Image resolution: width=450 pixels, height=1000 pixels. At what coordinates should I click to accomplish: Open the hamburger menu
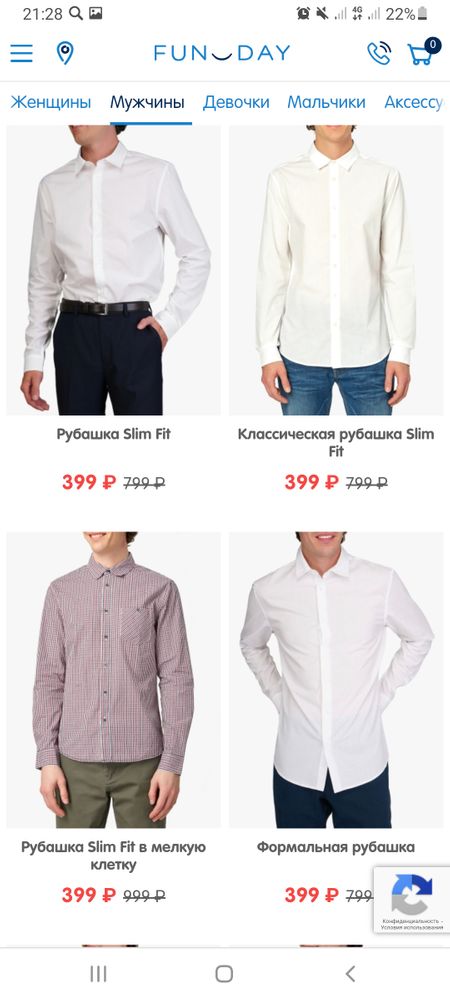[21, 53]
